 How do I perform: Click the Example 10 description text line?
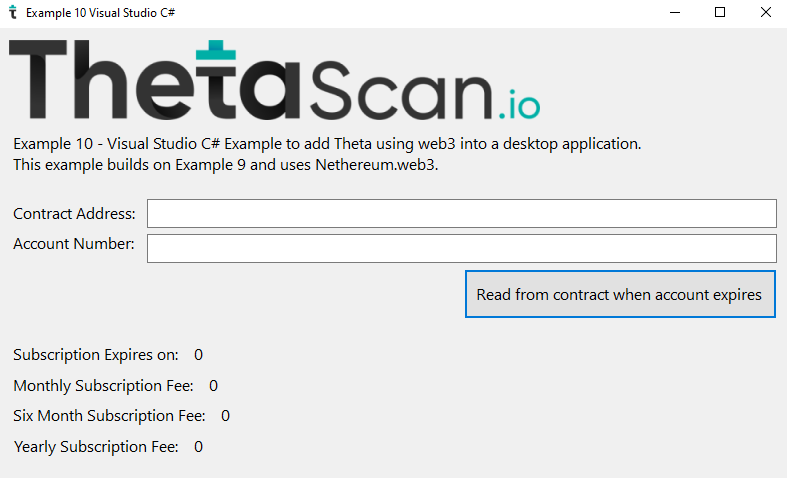point(327,144)
